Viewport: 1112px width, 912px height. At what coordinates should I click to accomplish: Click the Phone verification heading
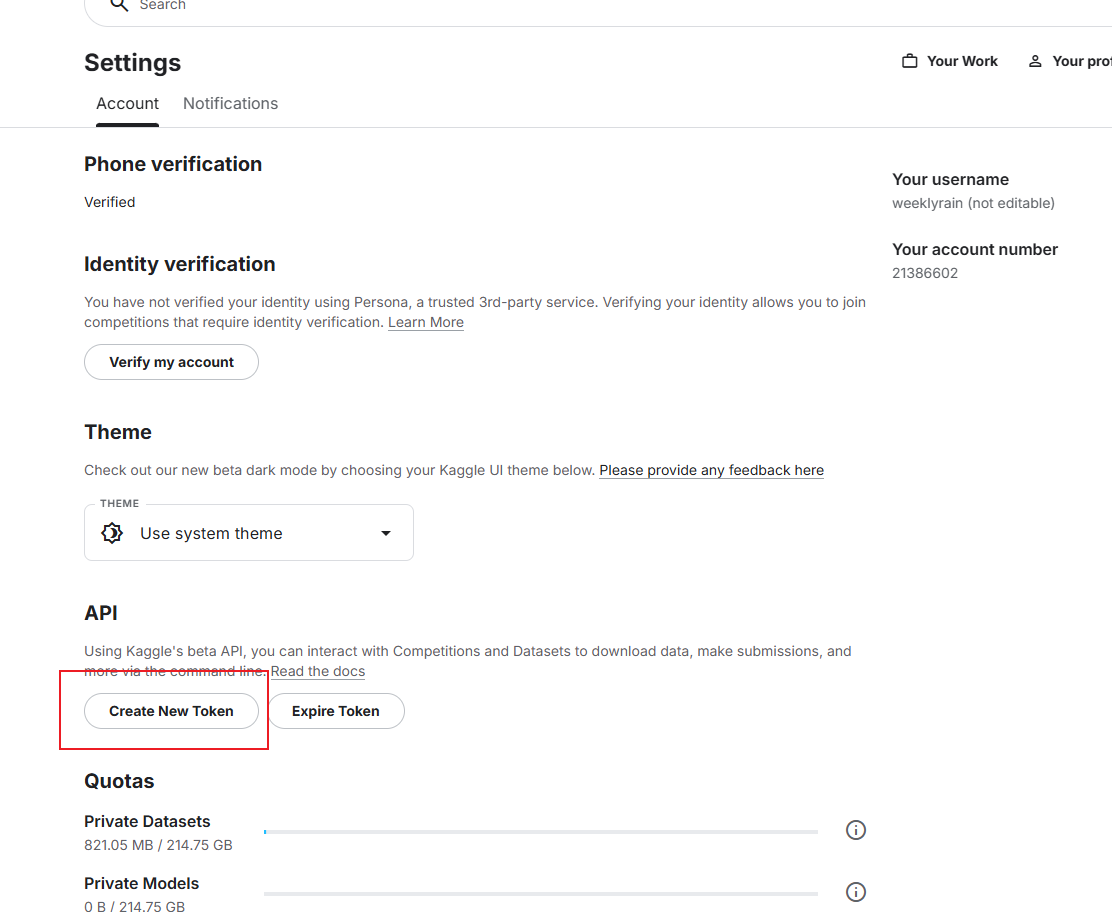pos(173,164)
